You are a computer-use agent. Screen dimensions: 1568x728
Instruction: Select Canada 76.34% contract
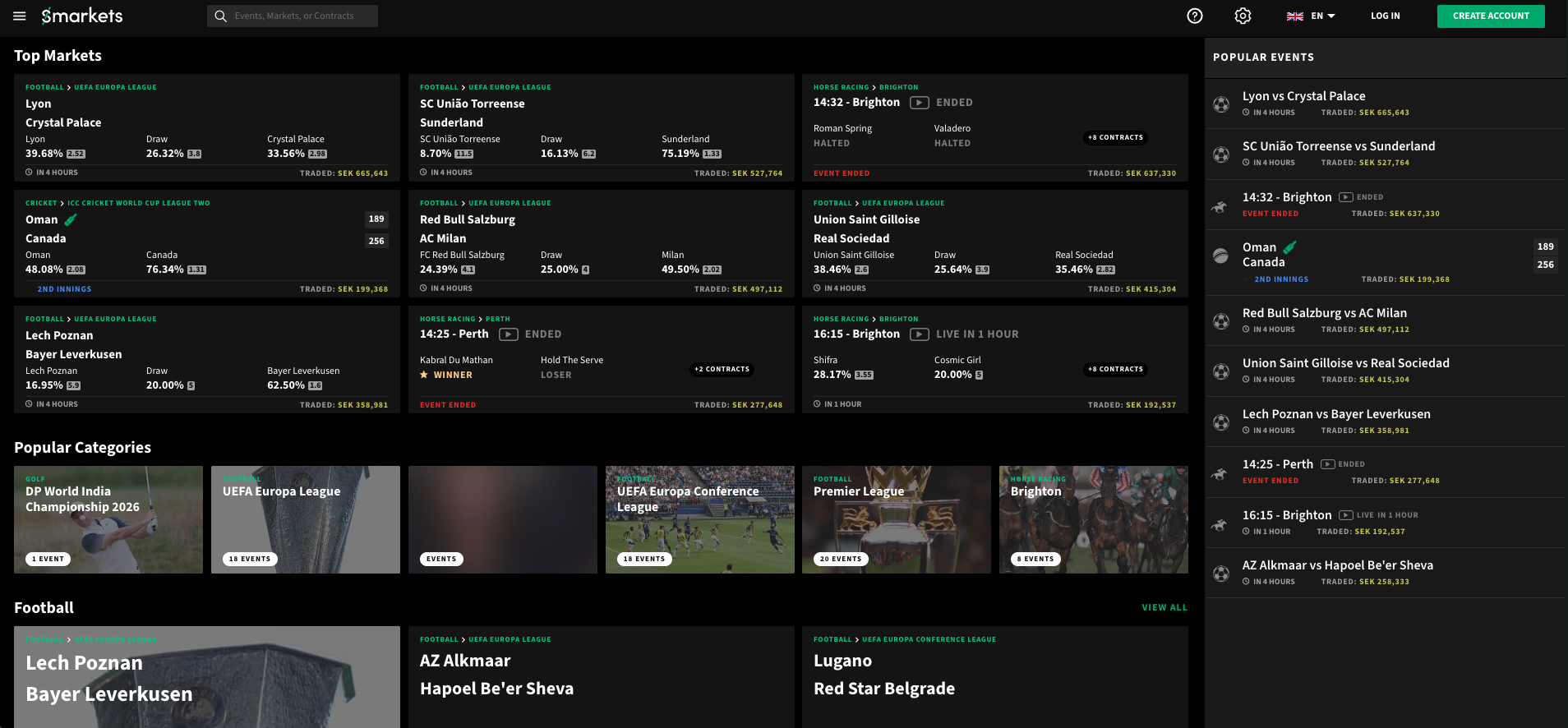[x=176, y=263]
